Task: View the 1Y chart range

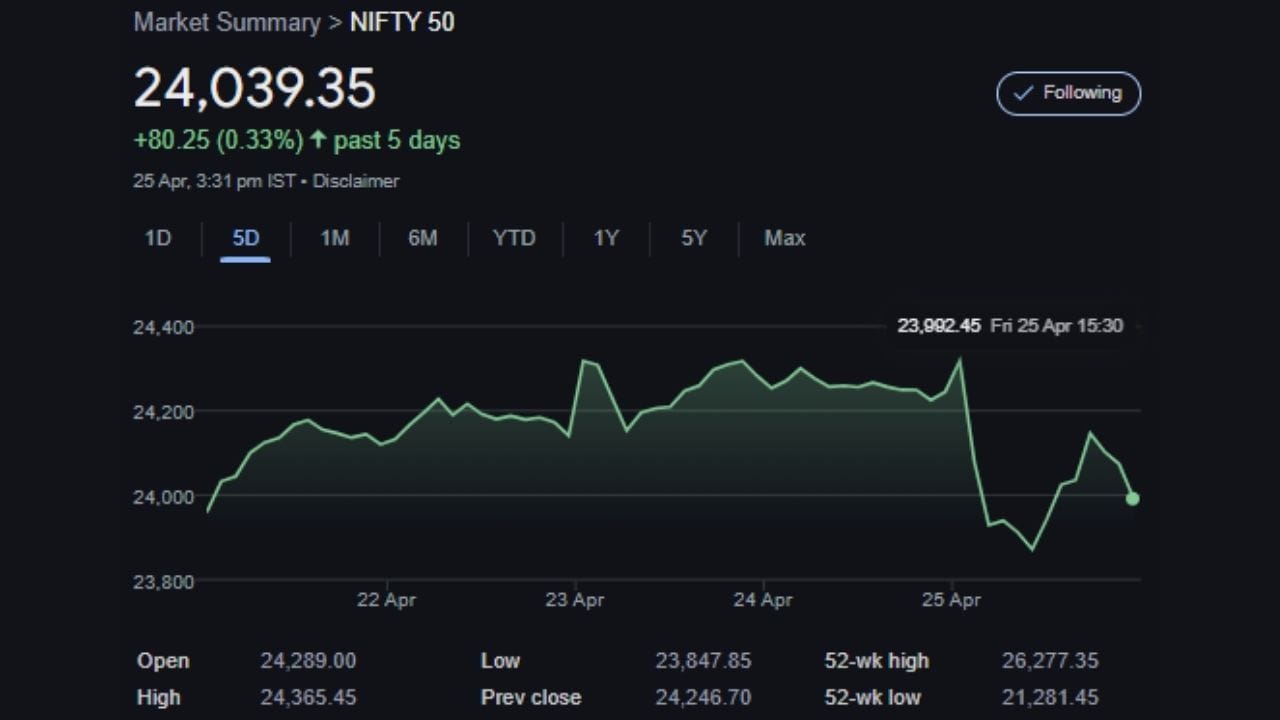Action: [606, 238]
